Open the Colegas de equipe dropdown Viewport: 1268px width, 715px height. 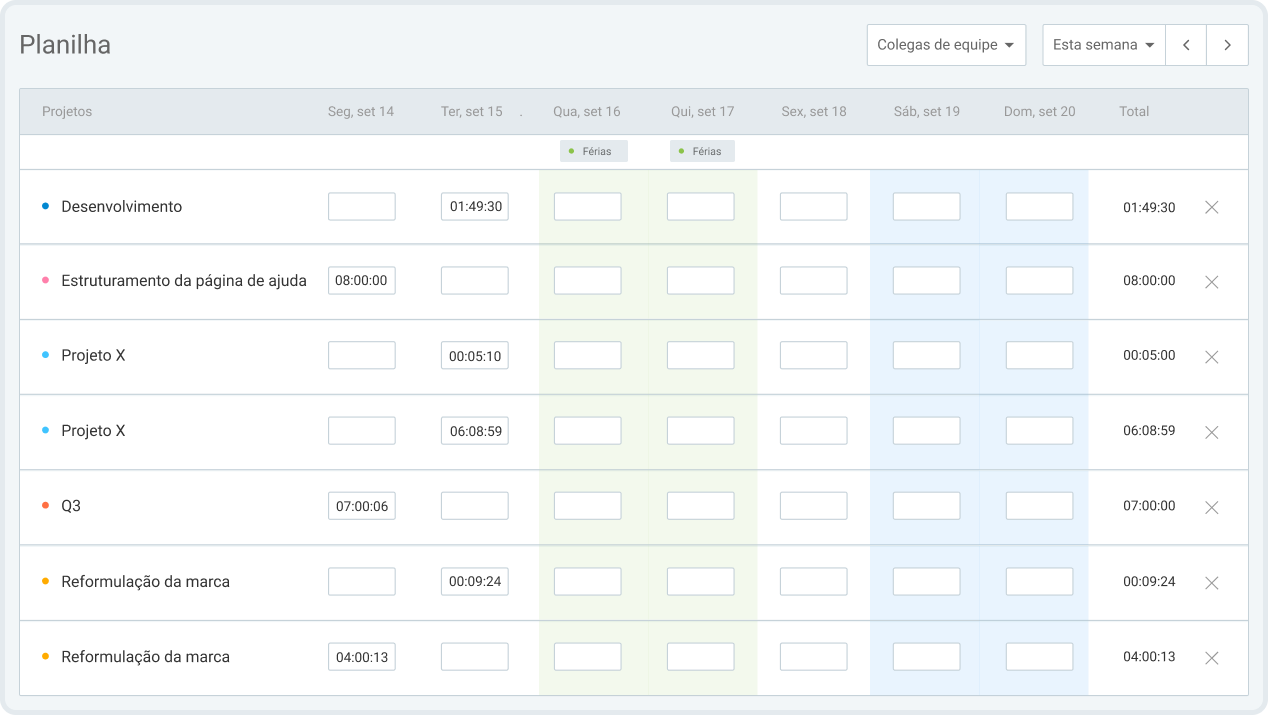click(945, 45)
